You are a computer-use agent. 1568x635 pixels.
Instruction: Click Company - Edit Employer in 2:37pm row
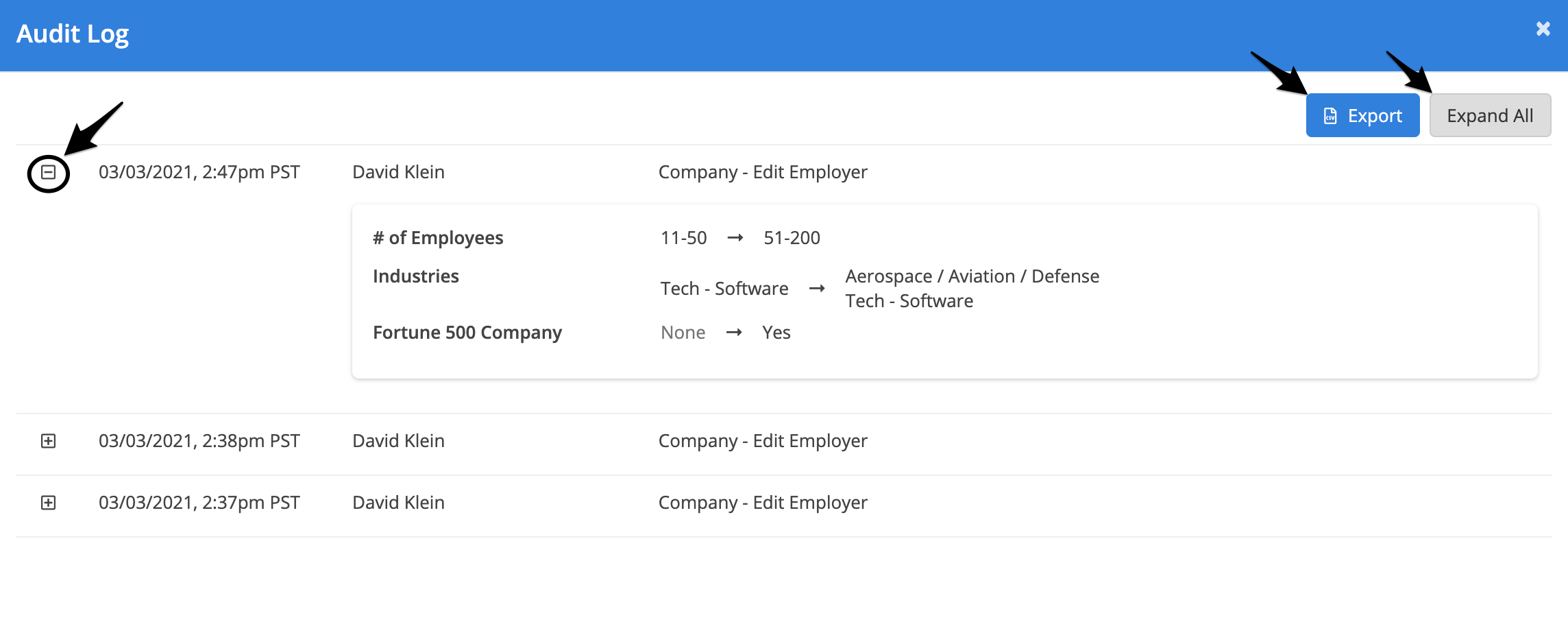click(x=762, y=503)
